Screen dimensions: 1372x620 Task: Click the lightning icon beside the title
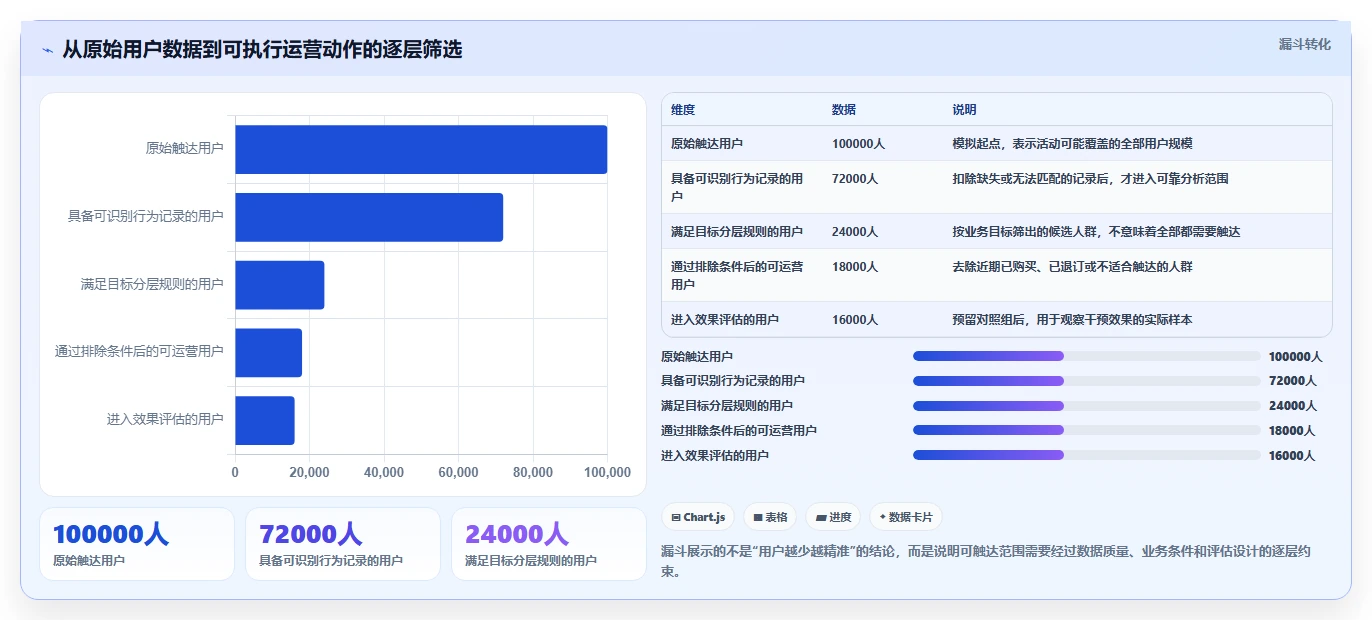coord(48,50)
